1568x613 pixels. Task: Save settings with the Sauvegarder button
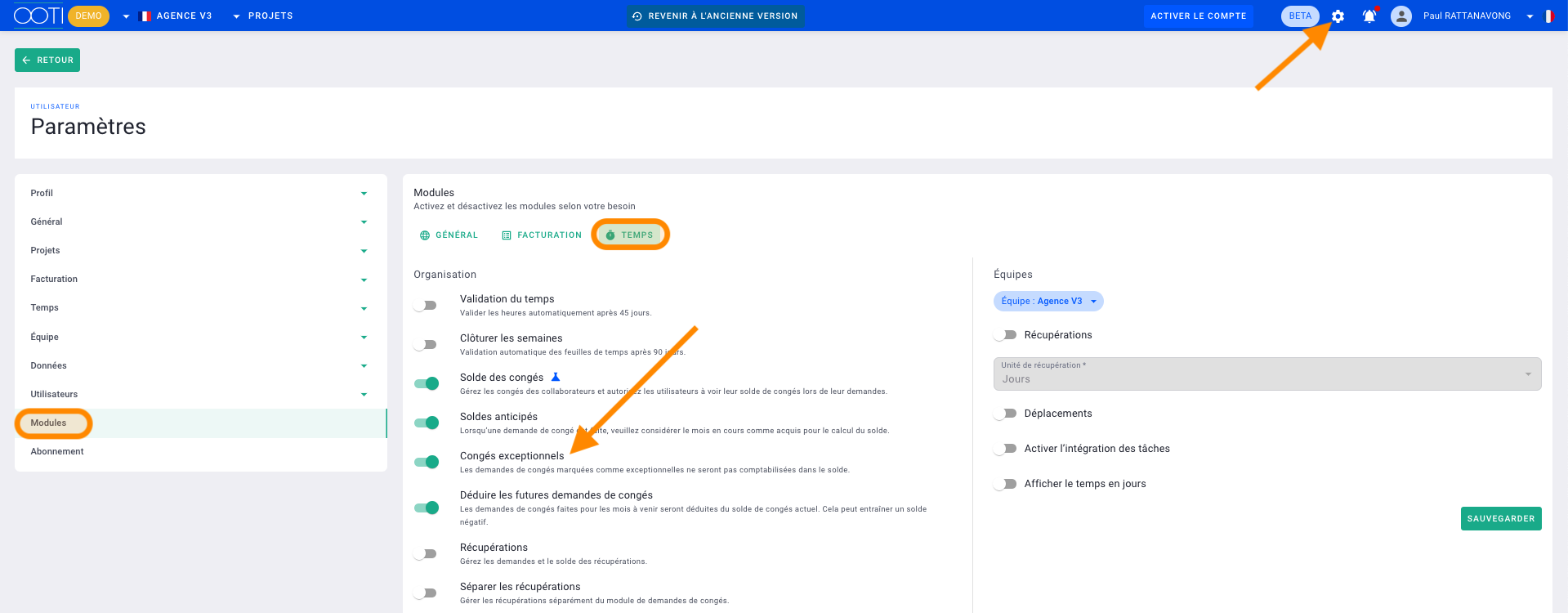1501,518
